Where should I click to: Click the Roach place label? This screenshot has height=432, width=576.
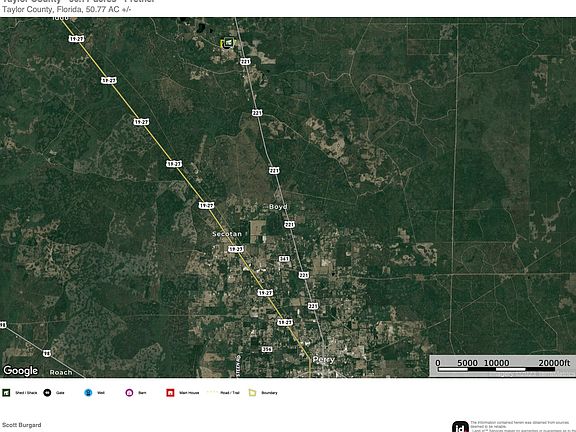61,372
